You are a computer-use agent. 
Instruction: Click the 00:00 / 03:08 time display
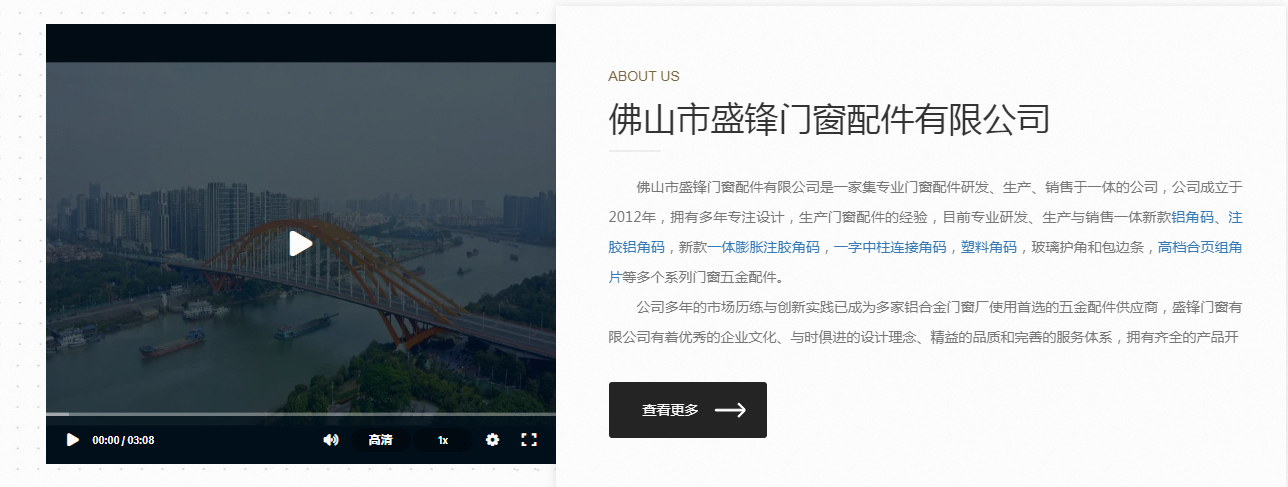(x=123, y=440)
